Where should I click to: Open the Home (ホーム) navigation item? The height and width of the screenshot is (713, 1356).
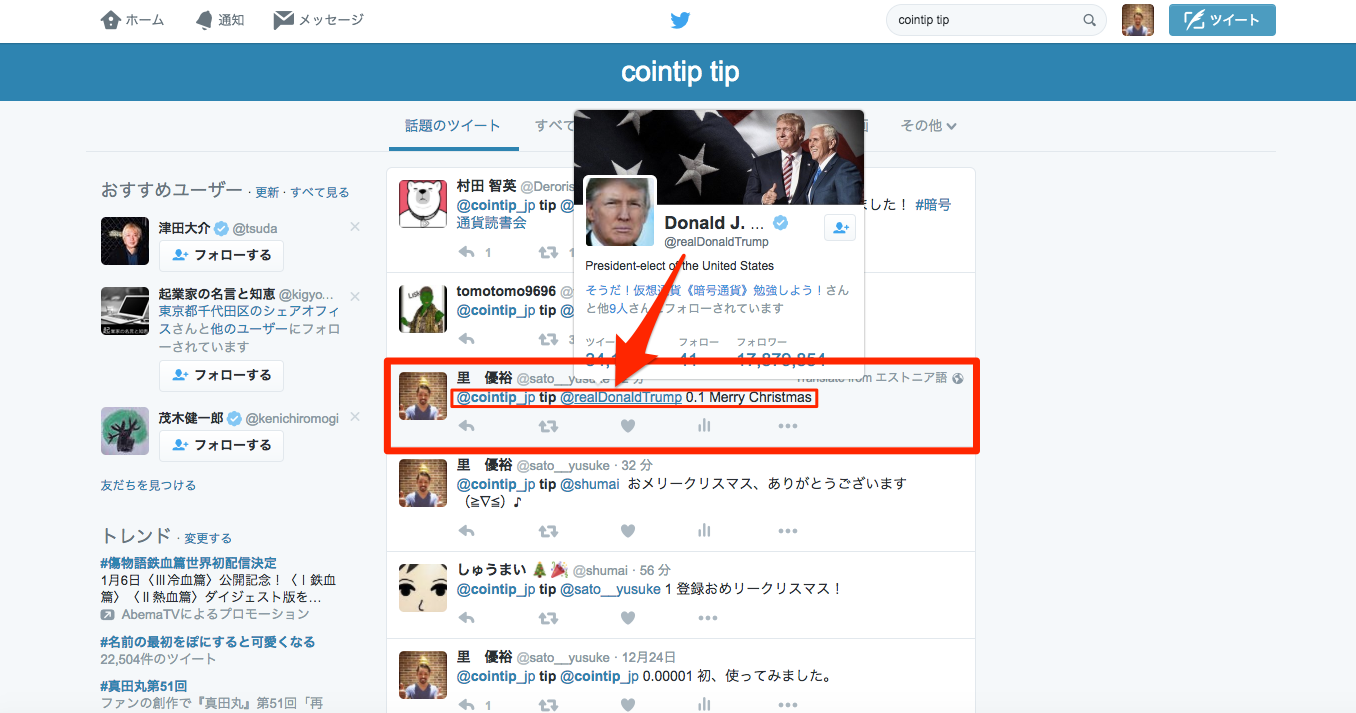[x=133, y=20]
